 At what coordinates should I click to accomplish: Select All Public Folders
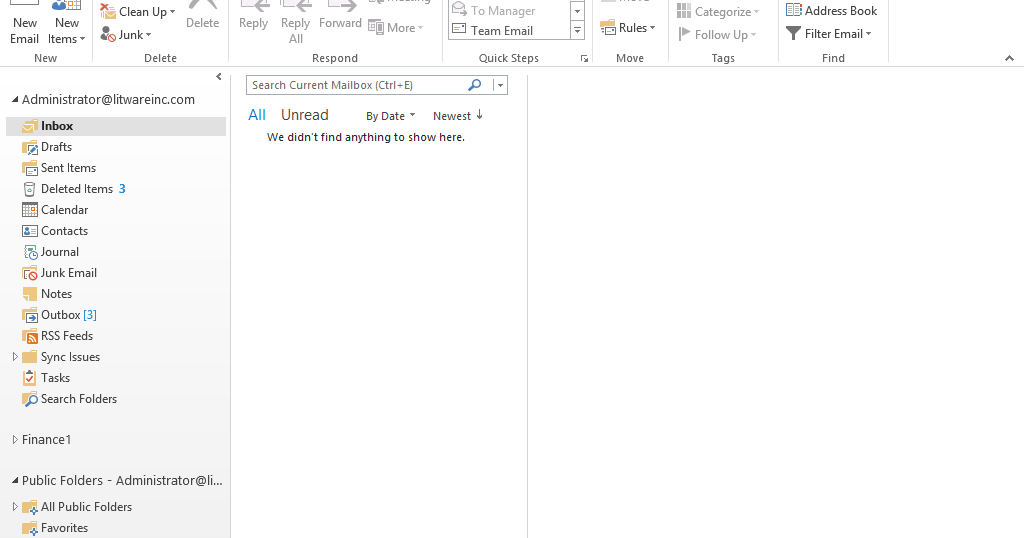(86, 507)
